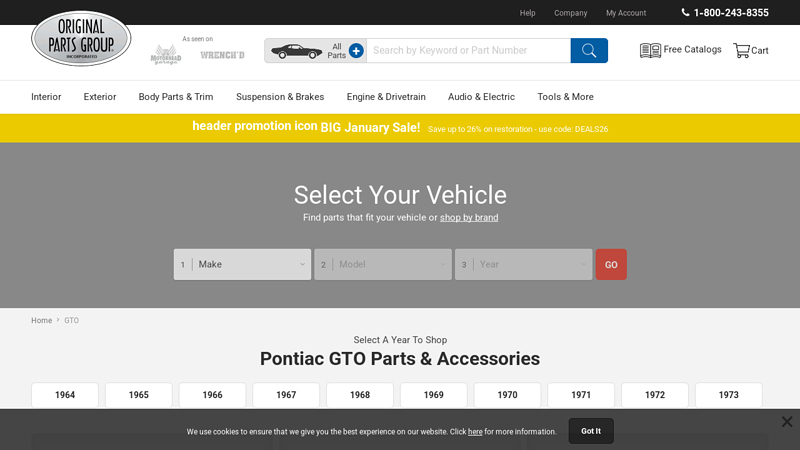Click the Free Catalogs text link
This screenshot has height=450, width=800.
[692, 49]
